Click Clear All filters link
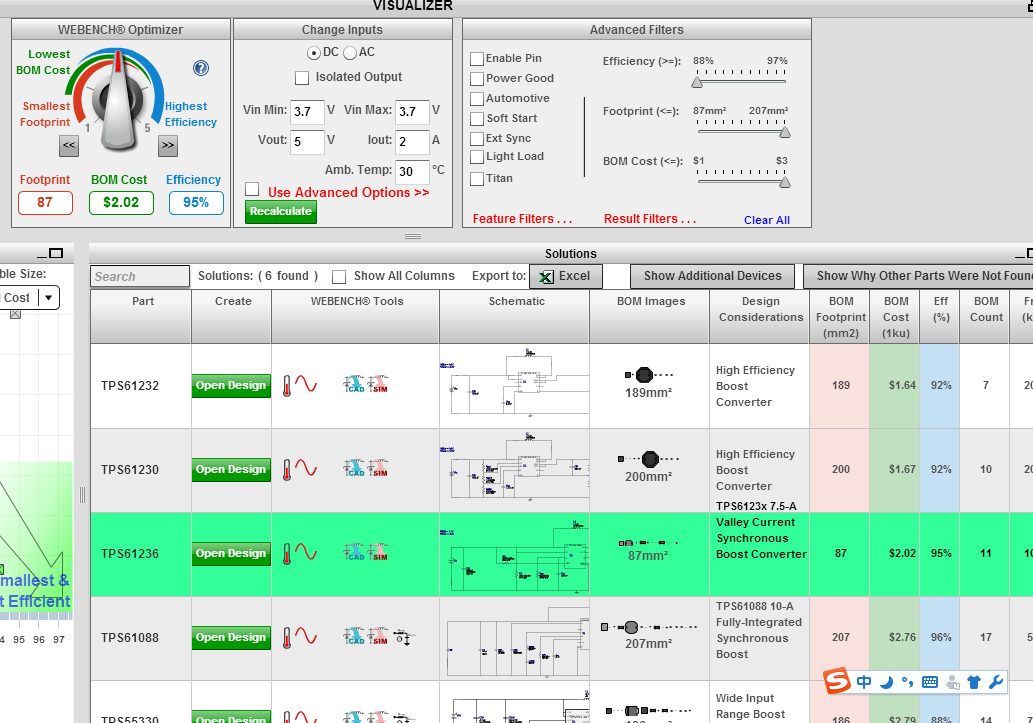 coord(767,220)
